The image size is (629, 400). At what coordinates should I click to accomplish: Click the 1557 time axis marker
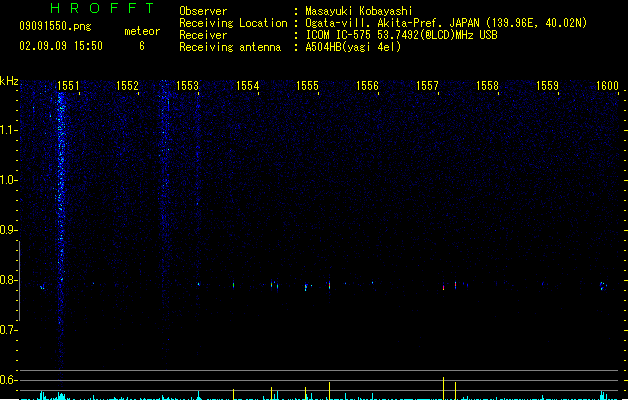click(x=427, y=86)
